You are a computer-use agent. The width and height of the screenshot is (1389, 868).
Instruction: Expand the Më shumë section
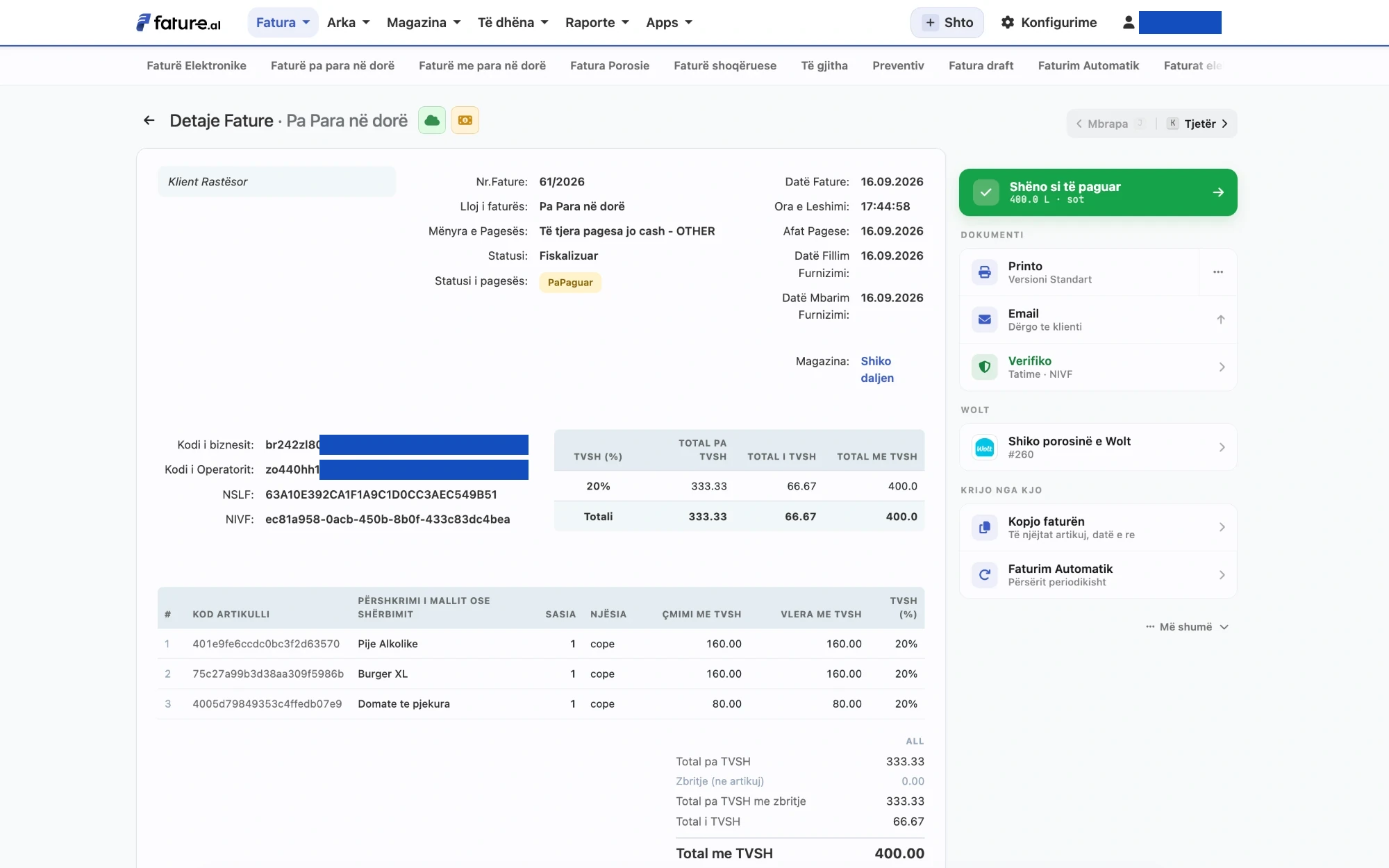point(1188,627)
